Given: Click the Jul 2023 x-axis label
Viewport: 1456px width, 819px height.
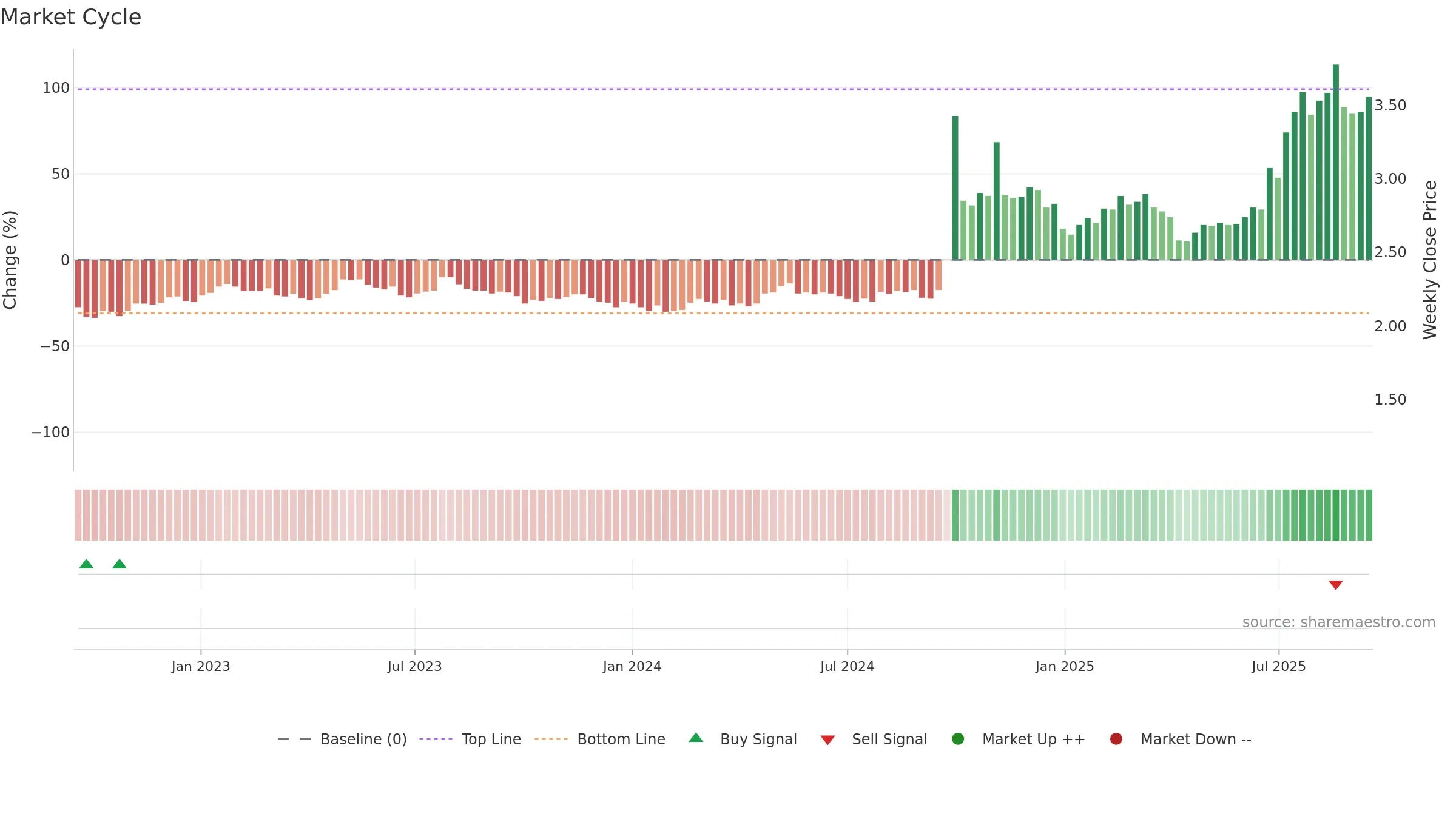Looking at the screenshot, I should (x=415, y=667).
